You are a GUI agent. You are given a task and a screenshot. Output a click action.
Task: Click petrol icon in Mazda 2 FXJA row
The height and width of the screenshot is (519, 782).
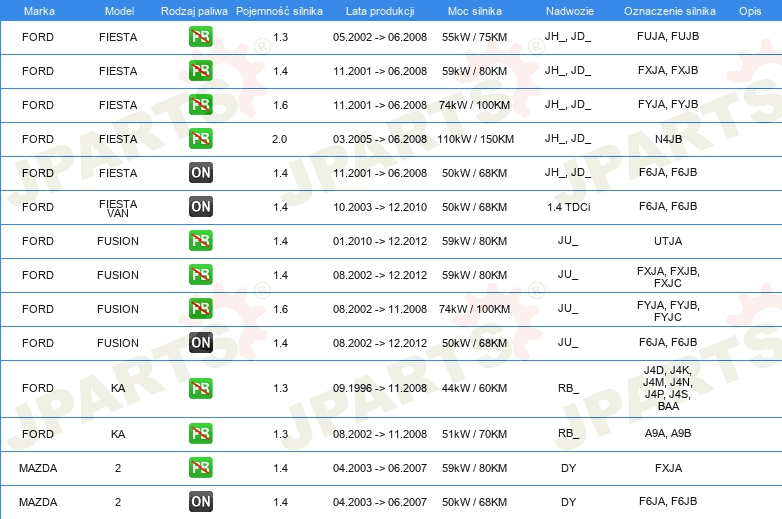point(200,468)
